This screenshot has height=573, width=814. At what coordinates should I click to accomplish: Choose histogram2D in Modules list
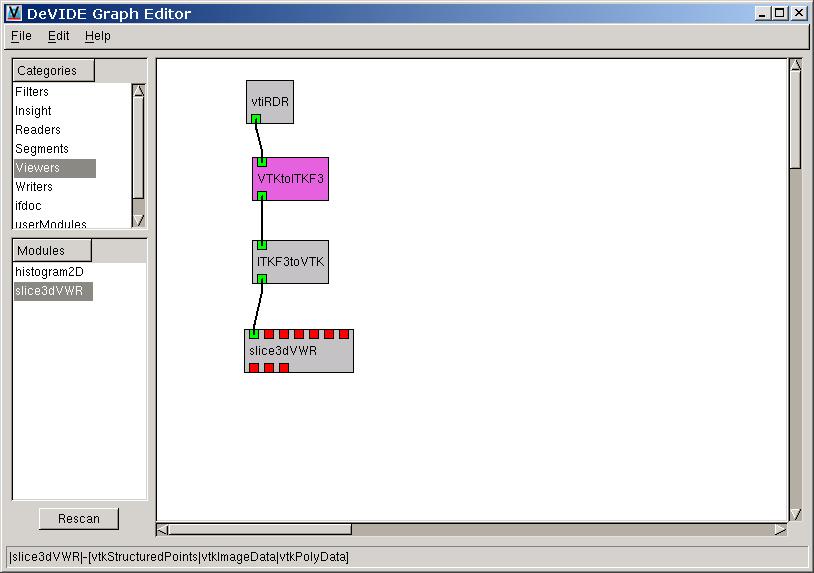click(49, 272)
